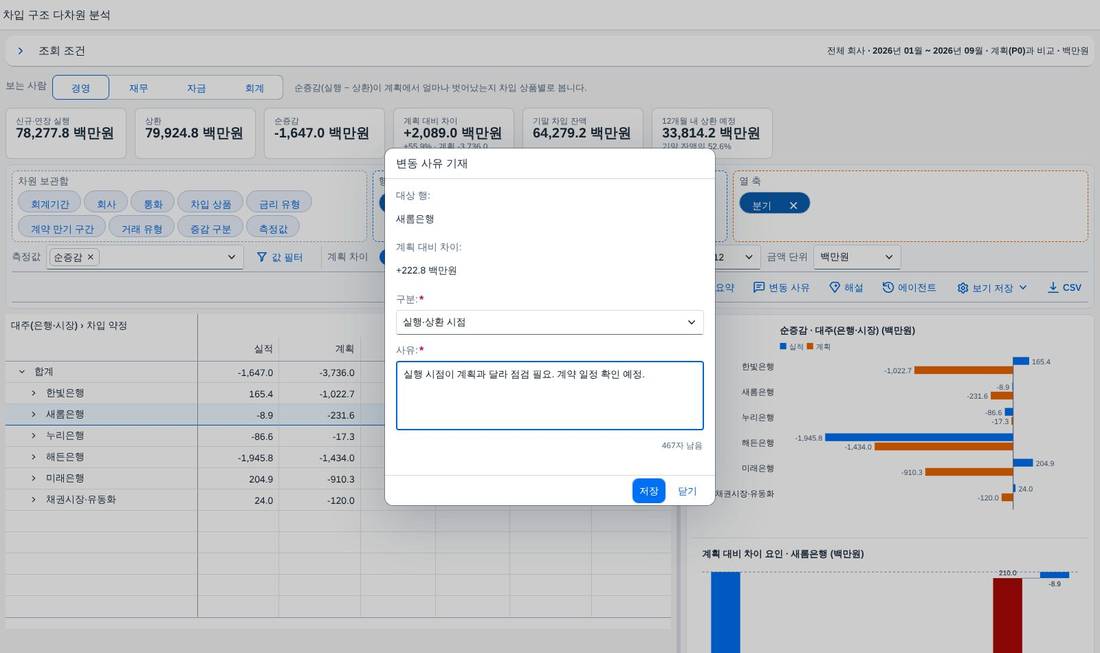Collapse the 합계 total row
This screenshot has height=653, width=1100.
[22, 372]
